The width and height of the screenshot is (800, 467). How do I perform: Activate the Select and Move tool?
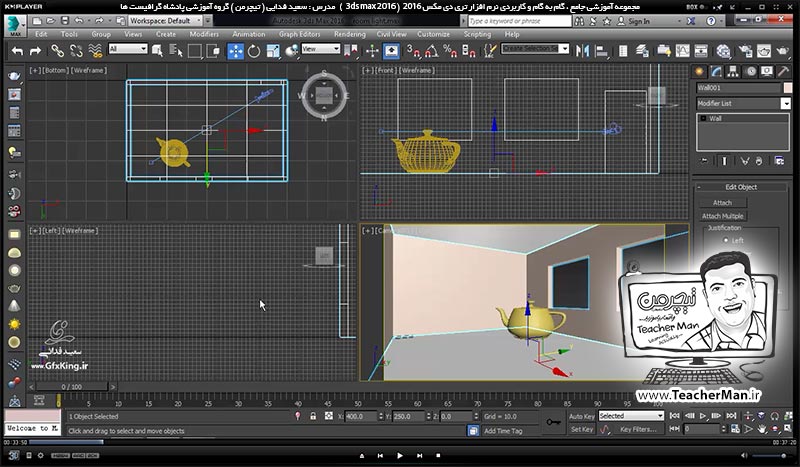[x=235, y=51]
